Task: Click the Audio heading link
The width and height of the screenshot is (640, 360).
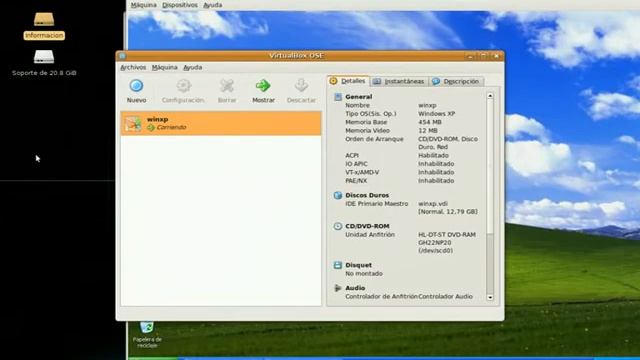Action: [355, 288]
